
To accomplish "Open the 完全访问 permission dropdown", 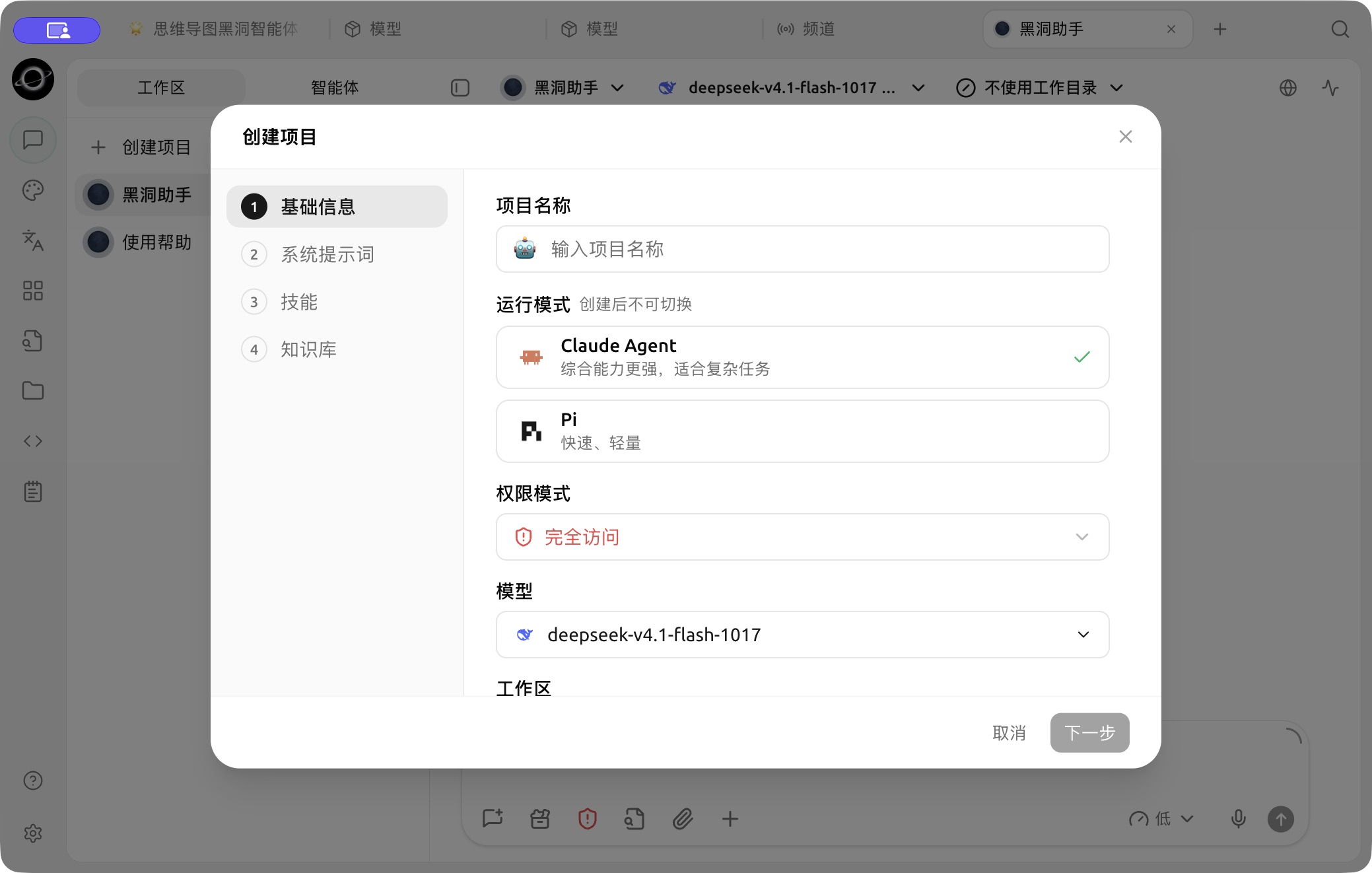I will coord(802,537).
